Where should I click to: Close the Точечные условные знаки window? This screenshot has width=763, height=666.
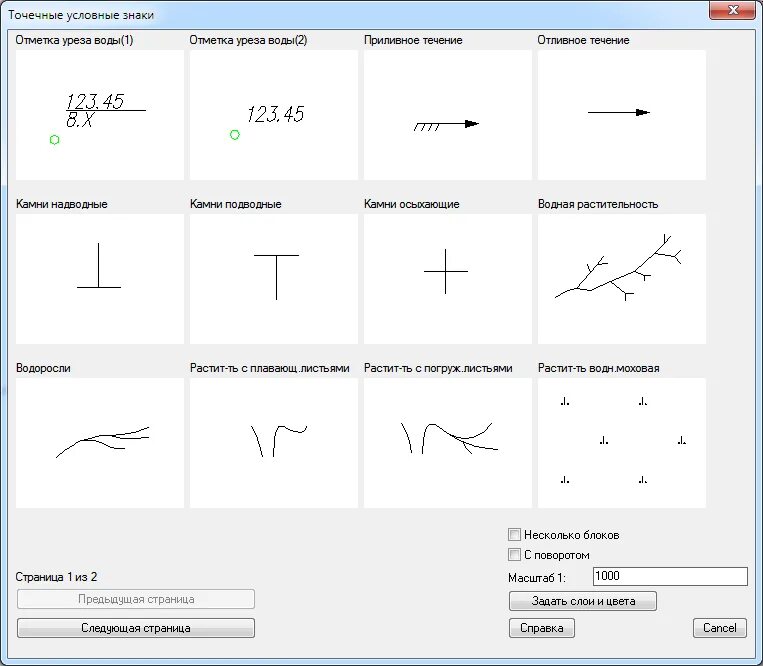pyautogui.click(x=732, y=10)
